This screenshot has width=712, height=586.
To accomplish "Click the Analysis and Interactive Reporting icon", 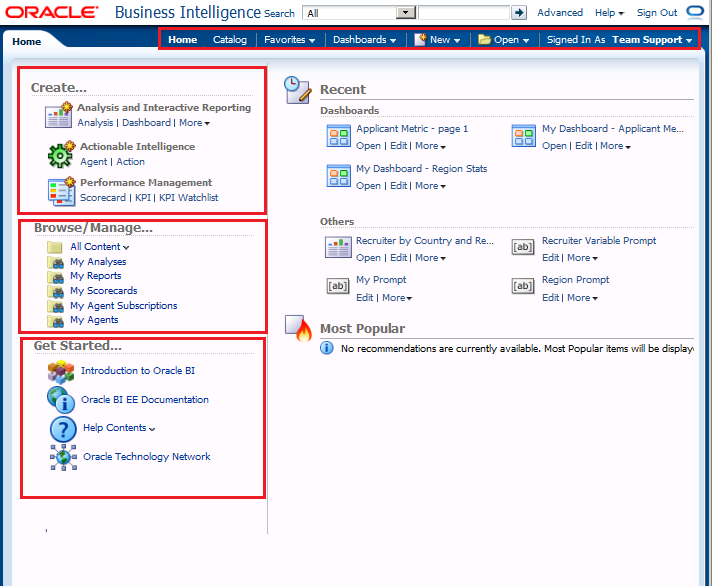I will point(59,115).
